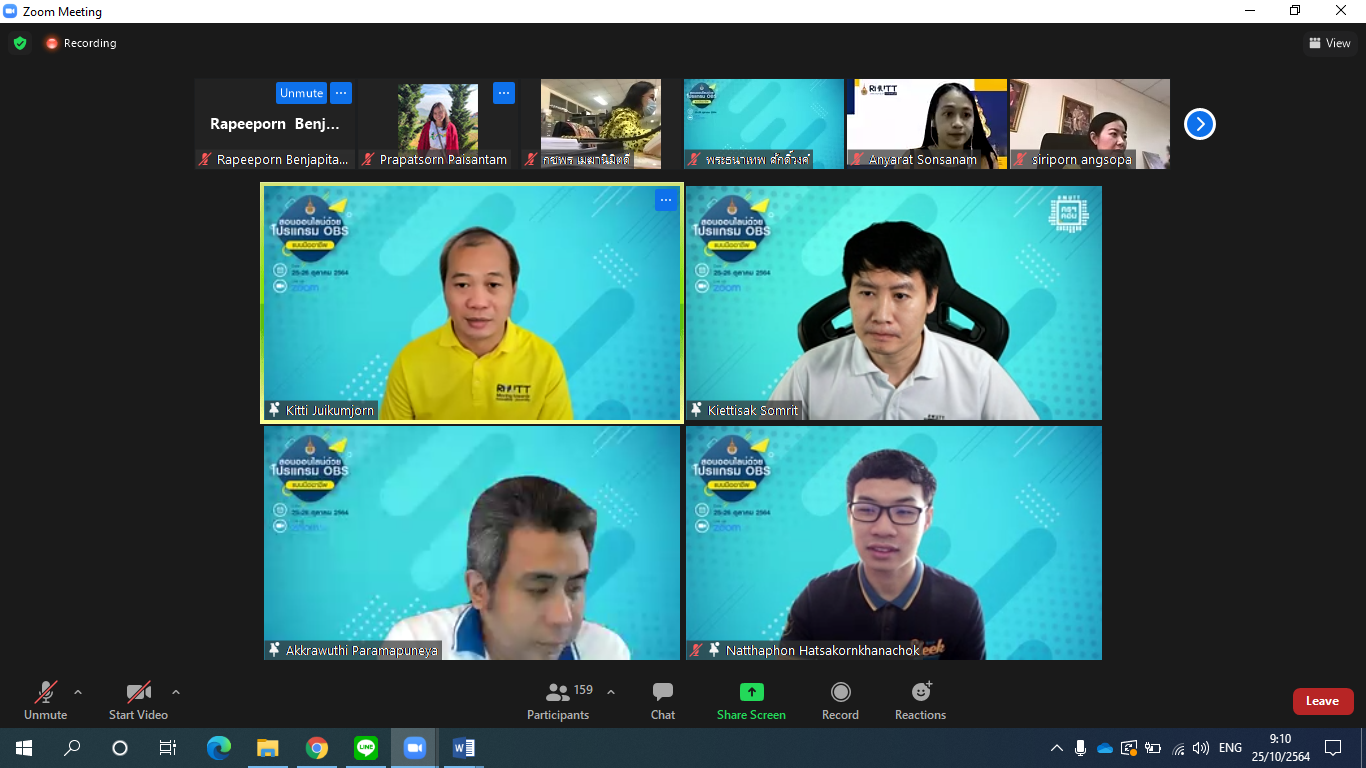Image resolution: width=1366 pixels, height=768 pixels.
Task: Open Windows taskbar search
Action: [x=72, y=748]
